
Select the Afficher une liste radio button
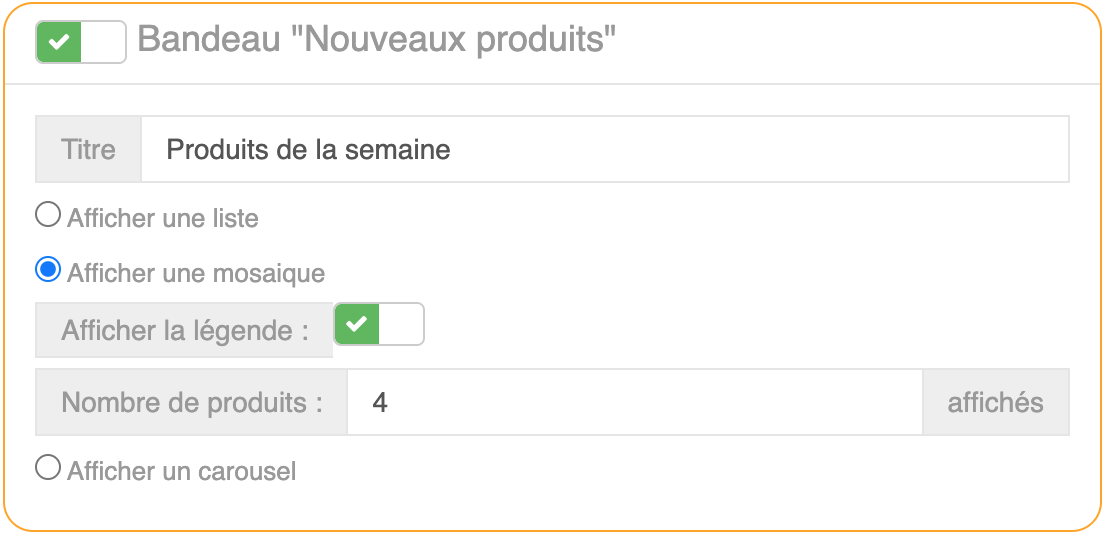pos(47,215)
